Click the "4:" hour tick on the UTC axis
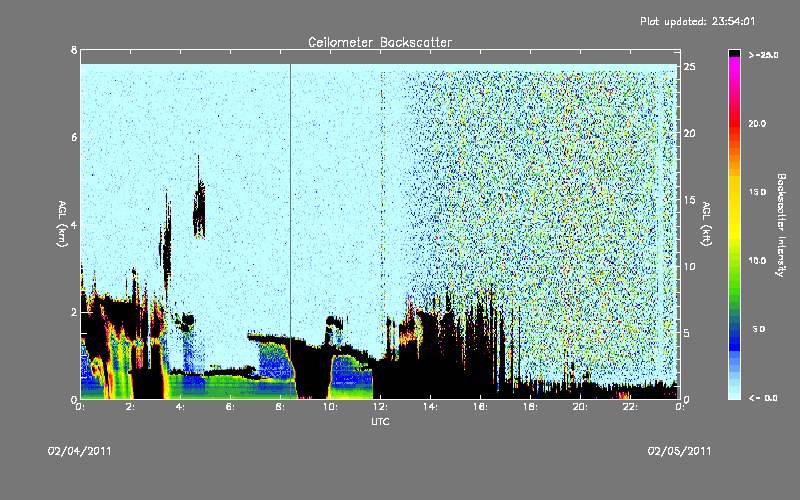This screenshot has width=800, height=500. tap(180, 407)
